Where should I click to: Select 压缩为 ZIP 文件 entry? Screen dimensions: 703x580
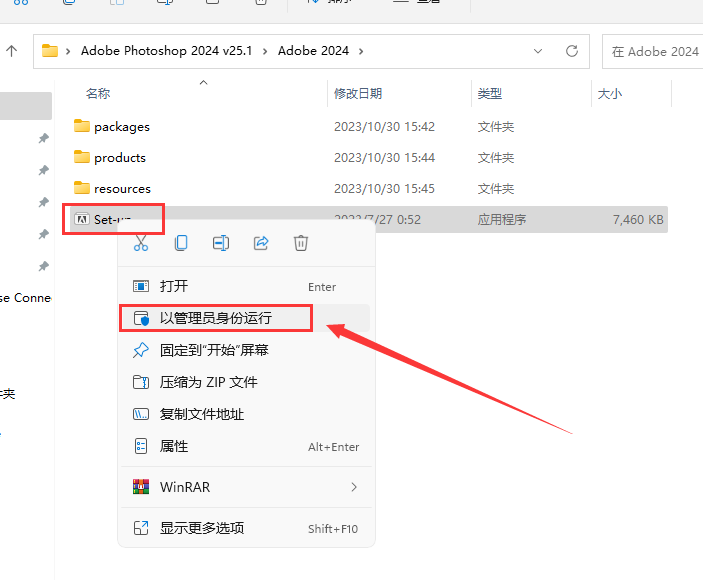coord(246,382)
